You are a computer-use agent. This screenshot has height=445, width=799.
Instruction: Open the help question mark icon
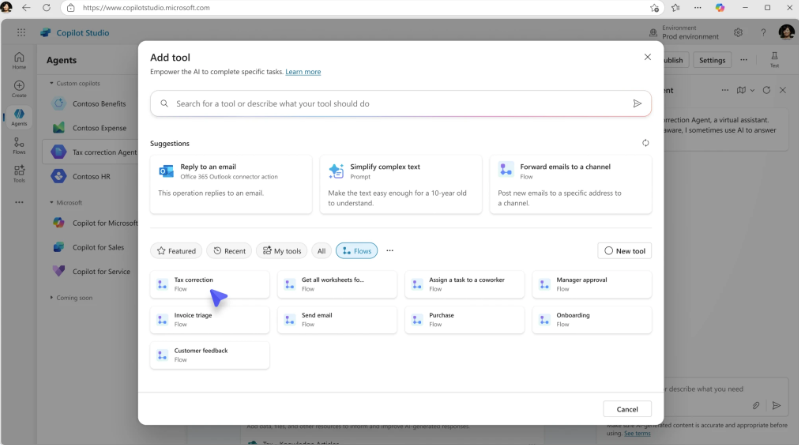pyautogui.click(x=763, y=33)
